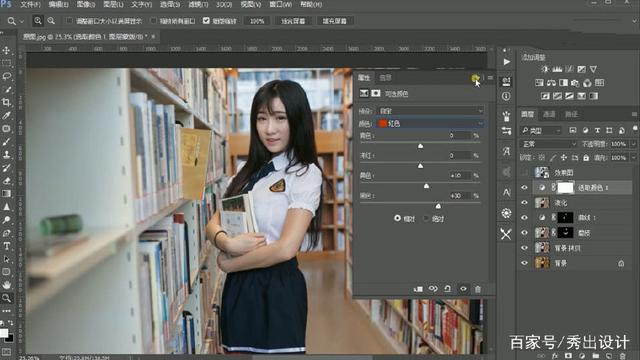
Task: Hide the background layer visibility eye
Action: pyautogui.click(x=524, y=263)
